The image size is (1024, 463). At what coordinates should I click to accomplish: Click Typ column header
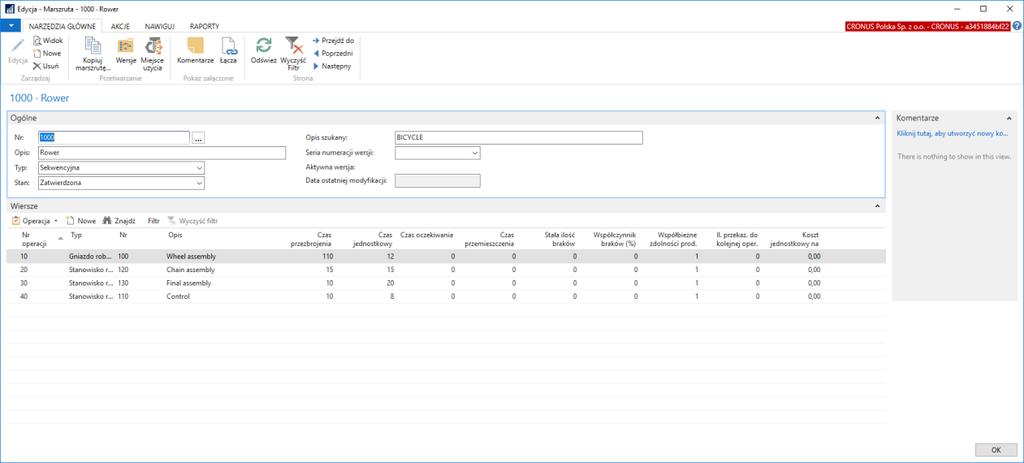pyautogui.click(x=76, y=234)
